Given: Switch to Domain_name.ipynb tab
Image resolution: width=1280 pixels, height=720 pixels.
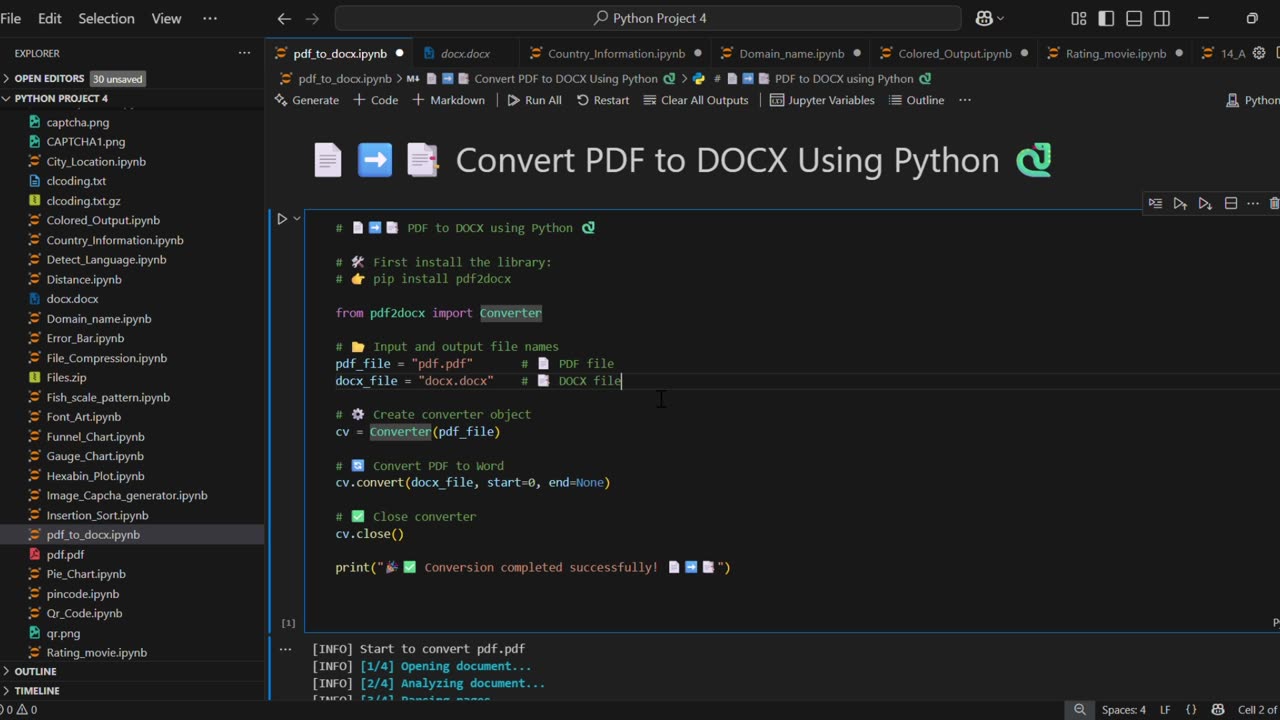Looking at the screenshot, I should 791,53.
